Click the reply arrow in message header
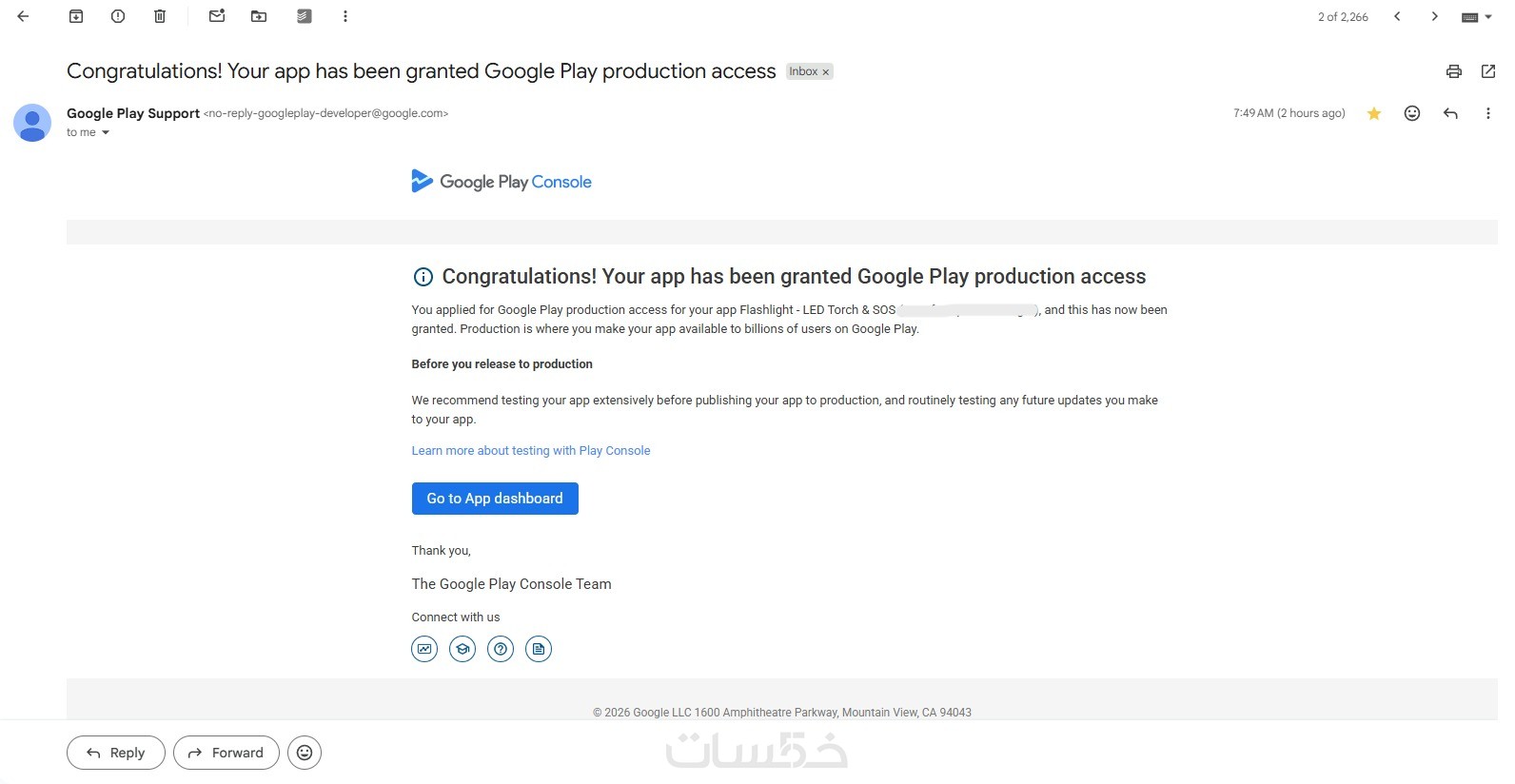Viewport: 1515px width, 784px height. [1450, 113]
